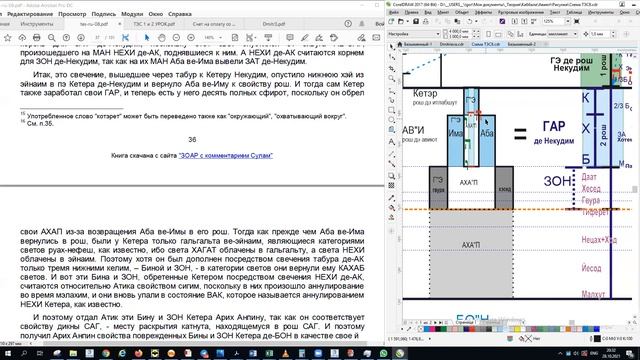This screenshot has height=360, width=640.
Task: Open Windows taskbar search
Action: [x=24, y=353]
